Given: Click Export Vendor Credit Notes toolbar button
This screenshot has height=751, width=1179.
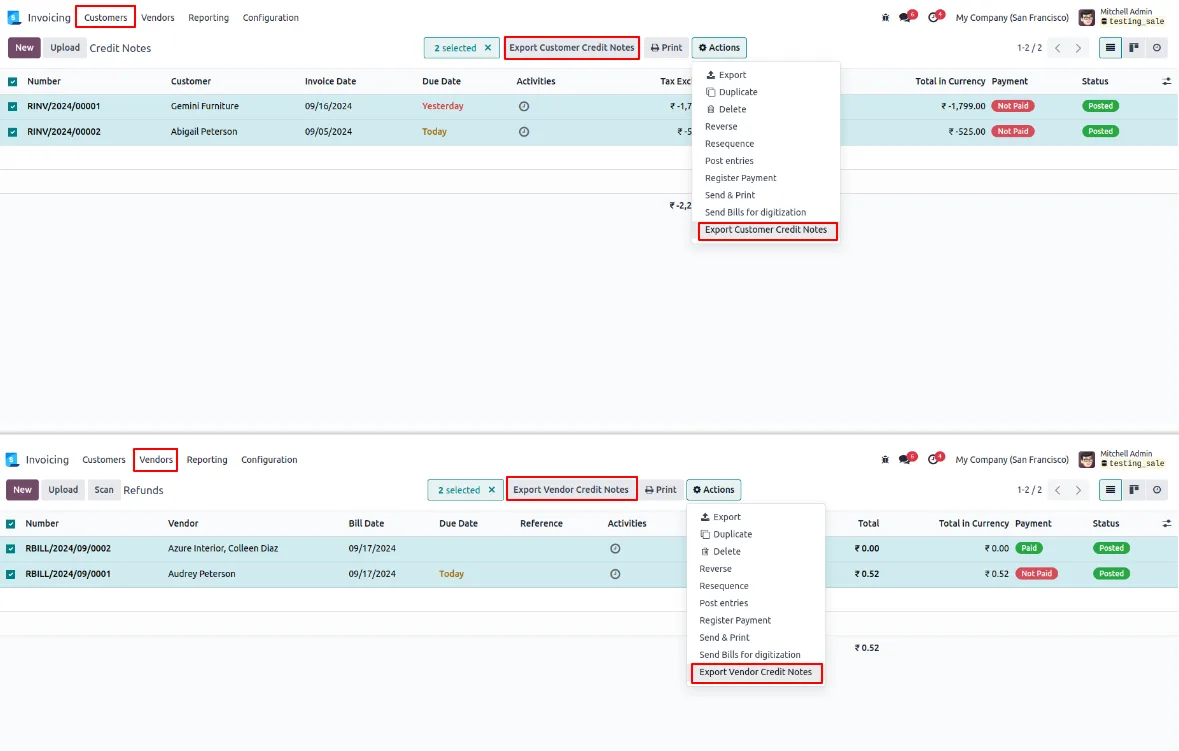Looking at the screenshot, I should pyautogui.click(x=571, y=489).
